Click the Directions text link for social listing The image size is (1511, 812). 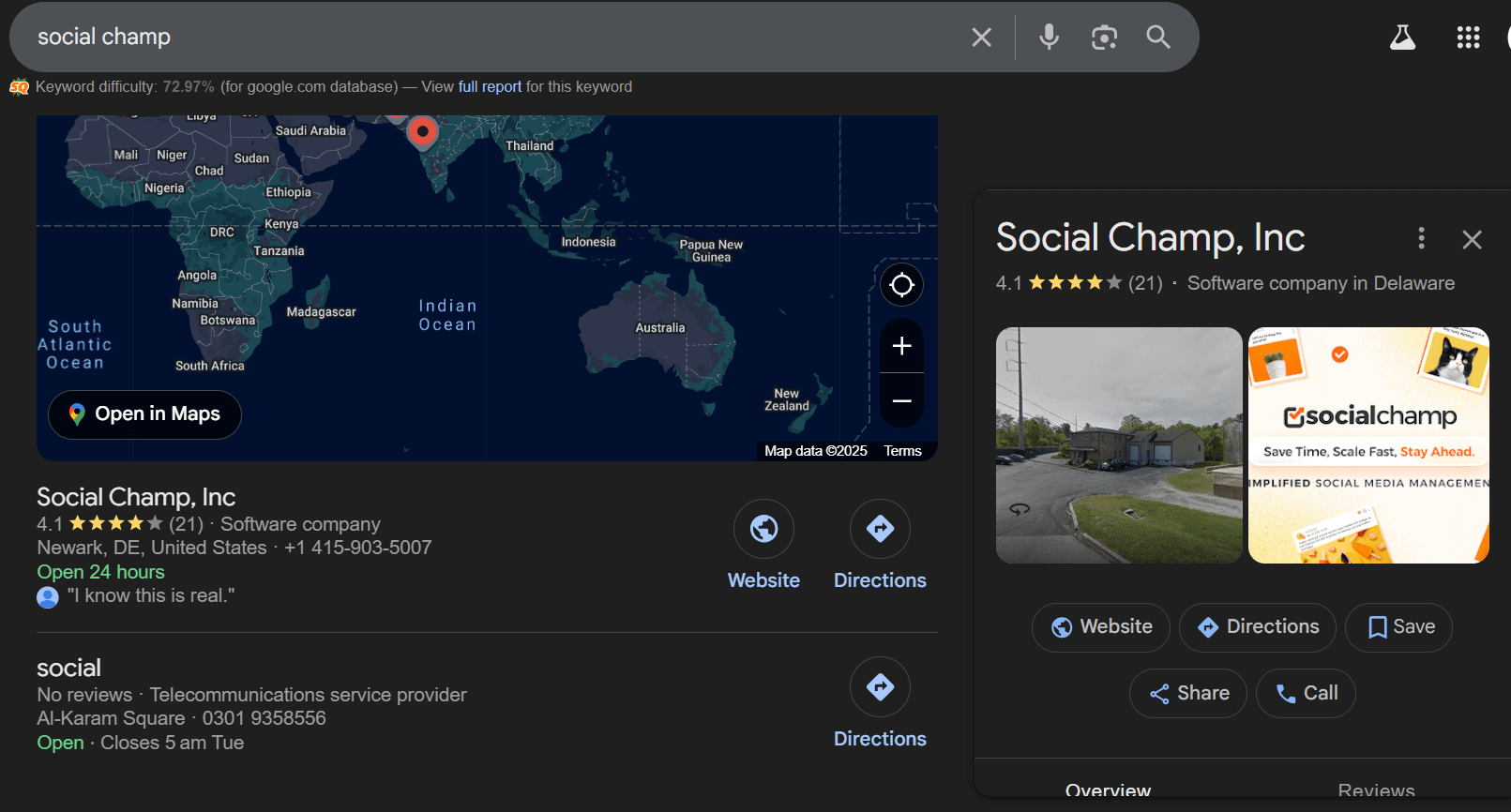(x=880, y=739)
